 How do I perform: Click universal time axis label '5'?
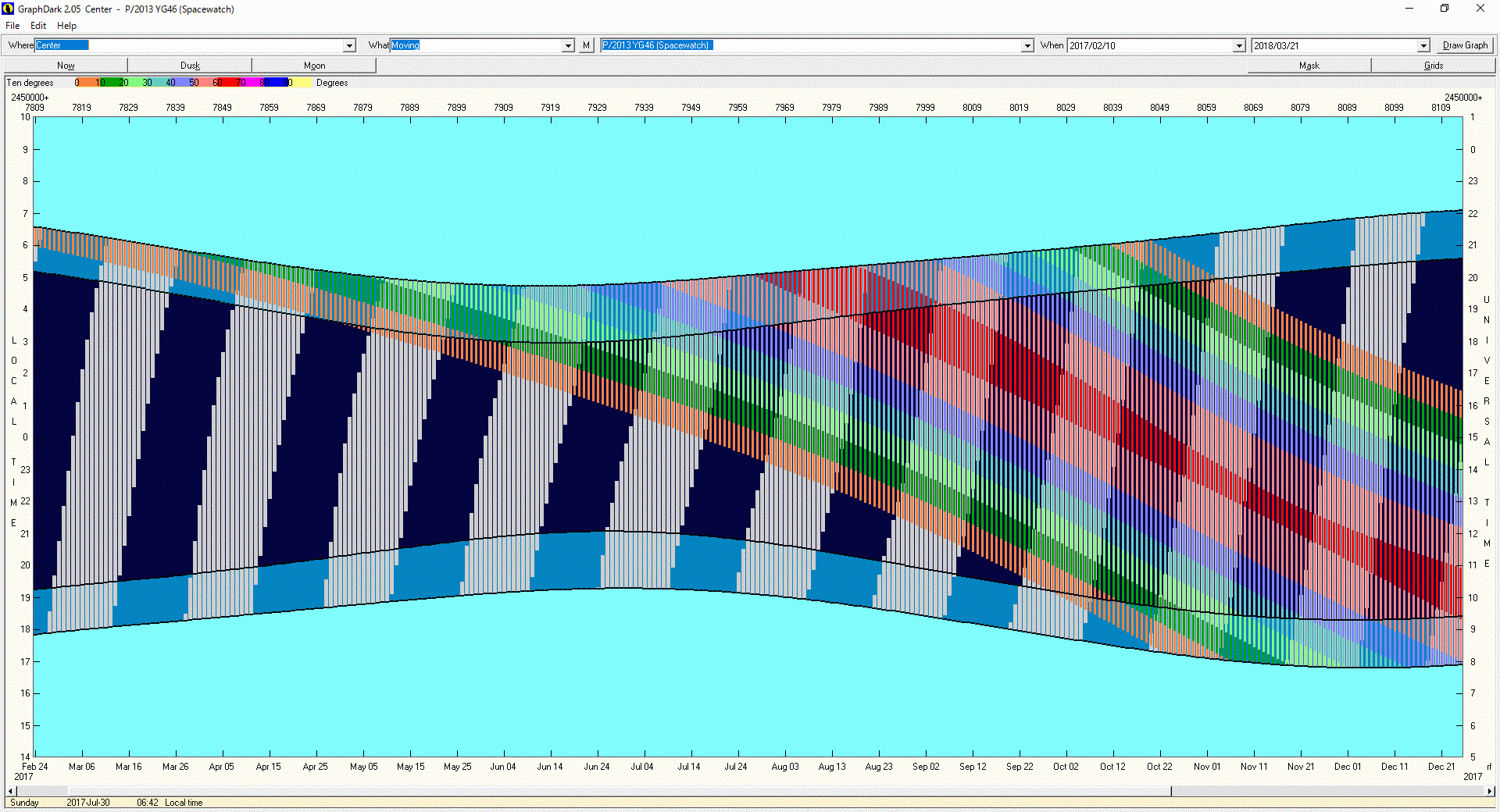[x=1473, y=757]
